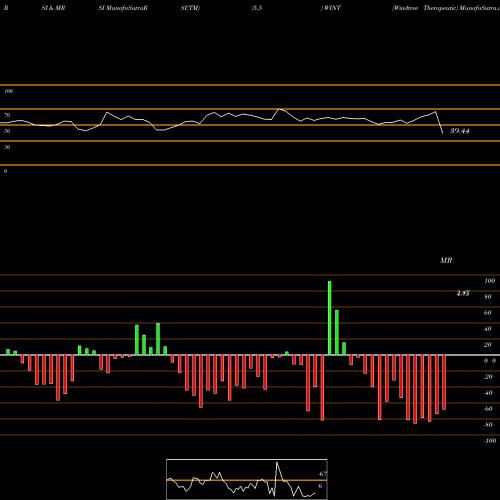Click the 30 level label on the RSI axis
The image size is (500, 500).
click(x=7, y=147)
